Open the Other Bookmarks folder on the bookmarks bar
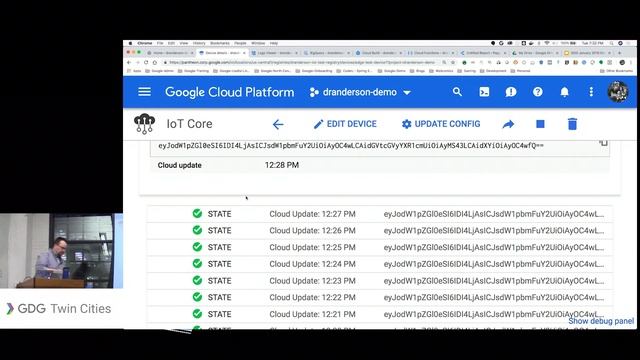Screen dimensions: 640x360 click(x=616, y=71)
